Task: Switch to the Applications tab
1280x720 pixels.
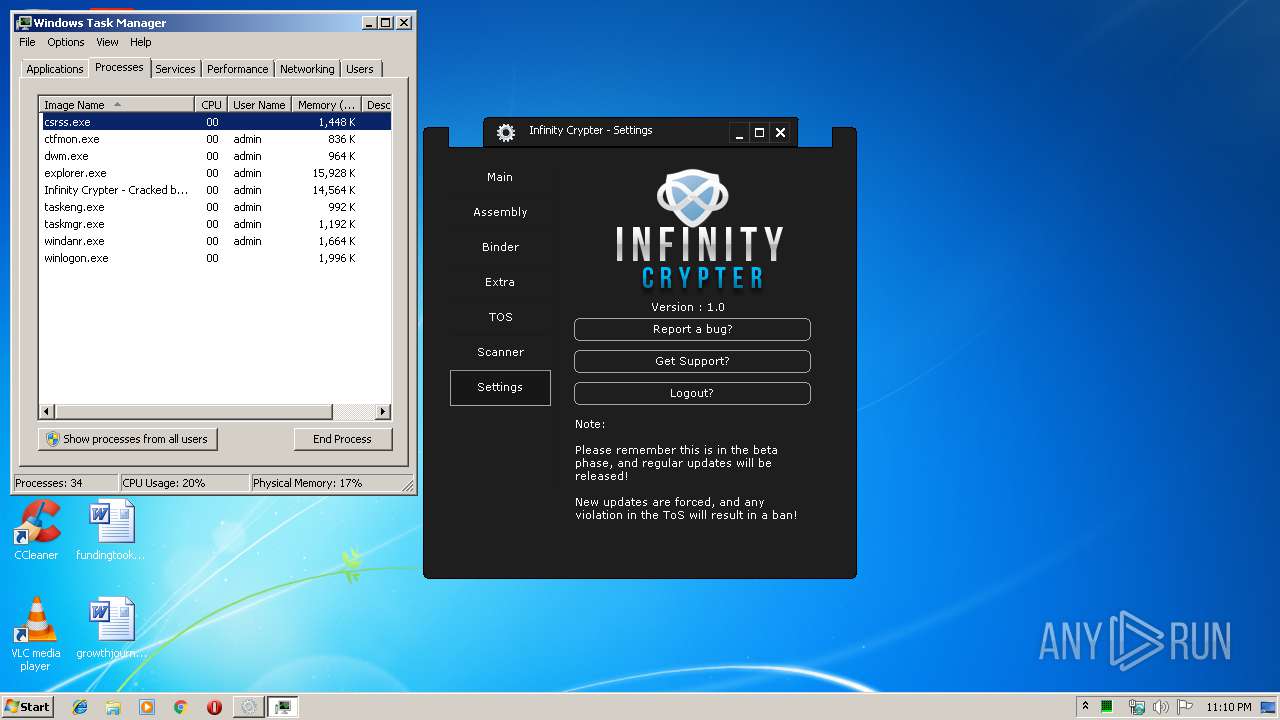Action: 54,69
